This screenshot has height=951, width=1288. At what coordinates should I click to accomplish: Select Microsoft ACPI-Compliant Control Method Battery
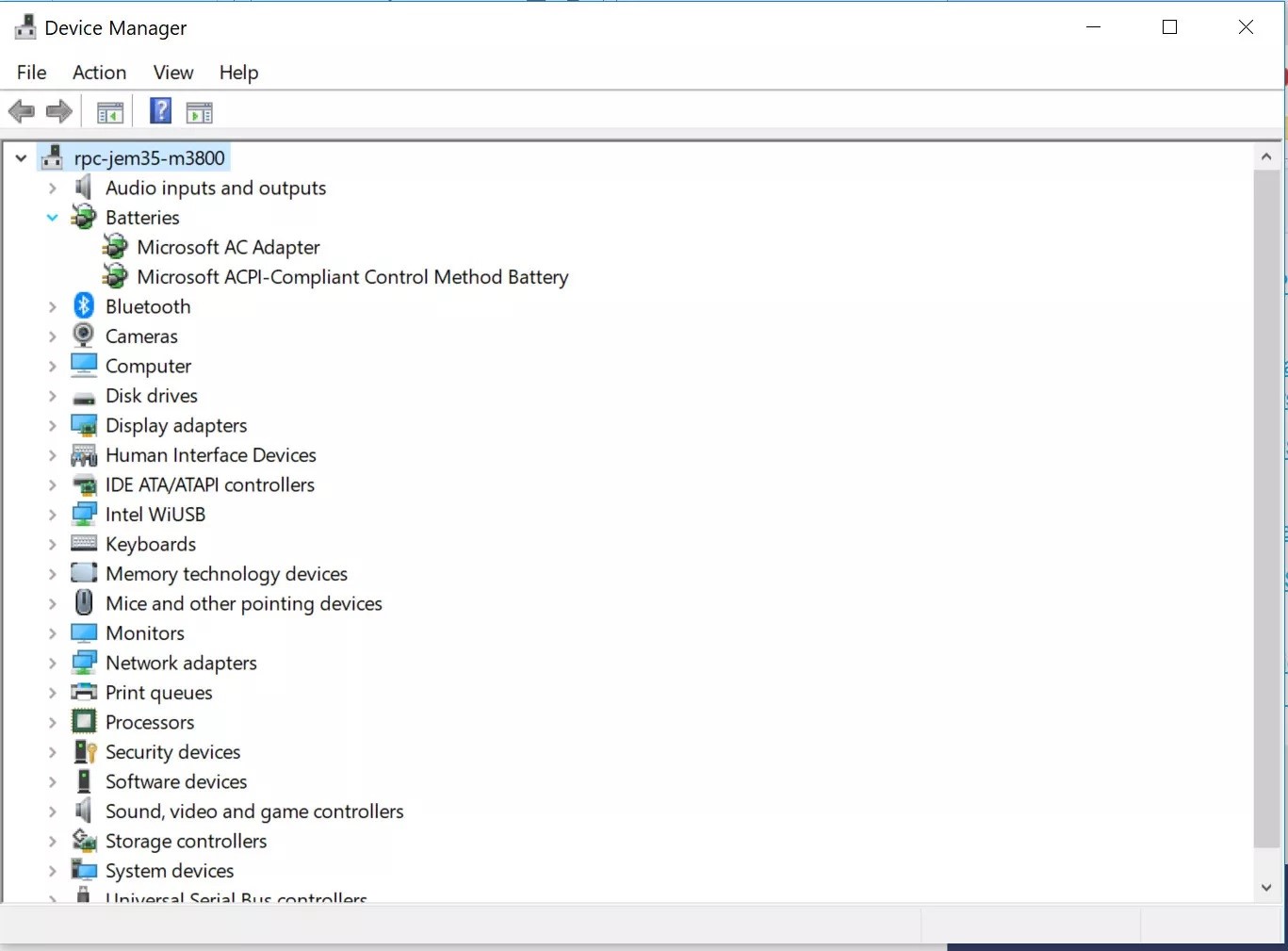[352, 277]
